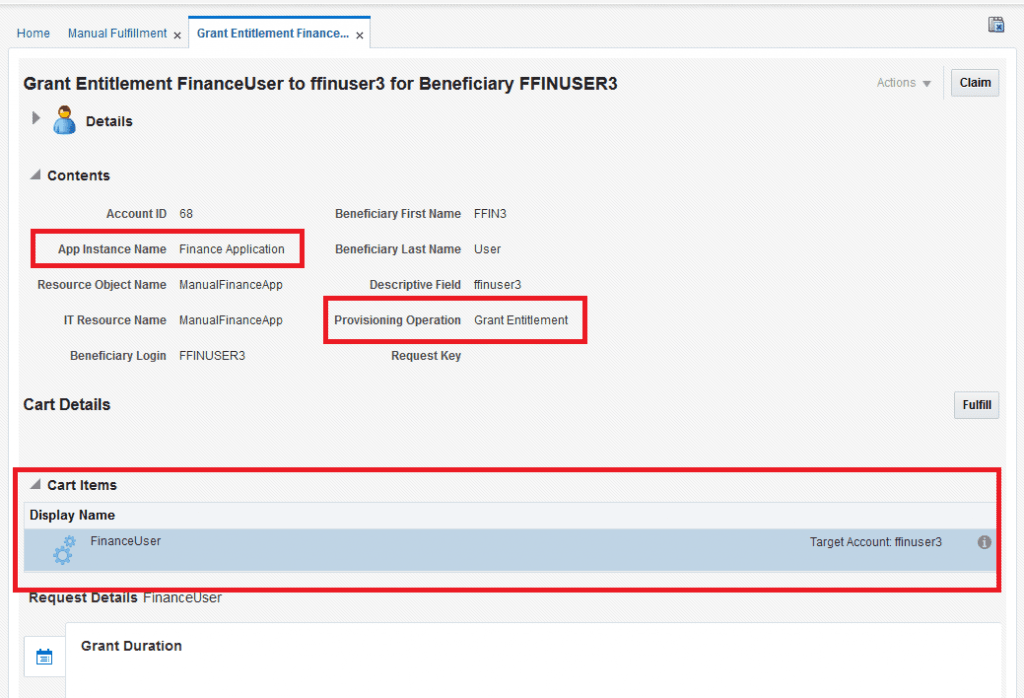1024x698 pixels.
Task: Collapse the Cart Items section
Action: 36,485
